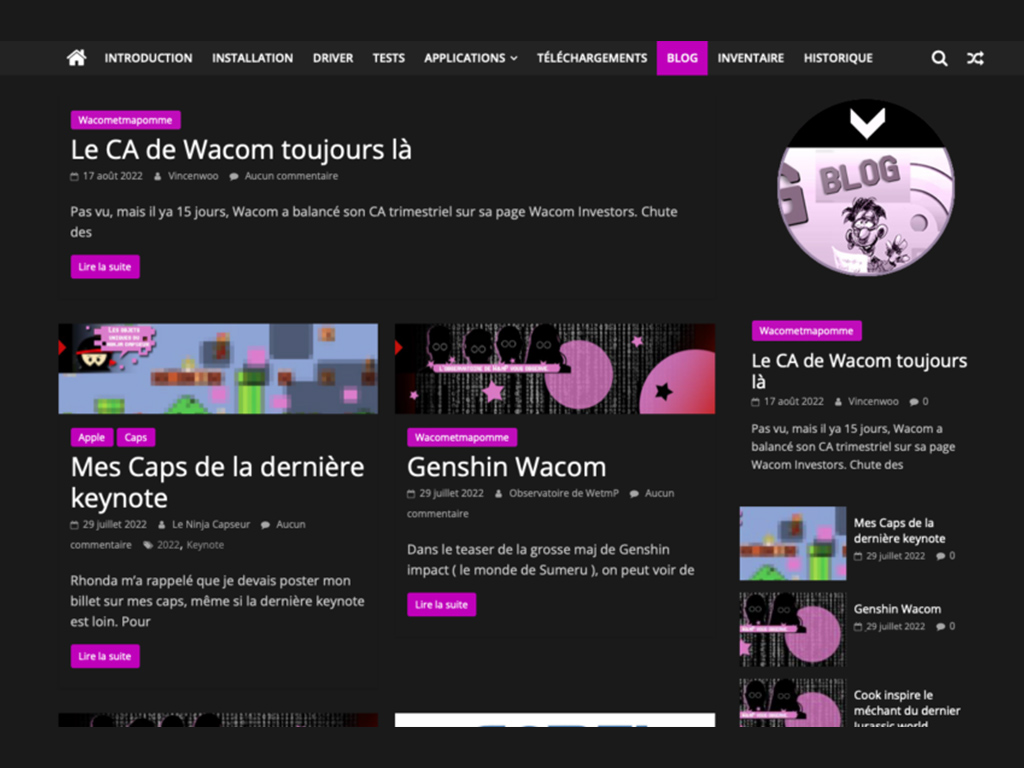Select the Blog menu tab

tap(682, 58)
